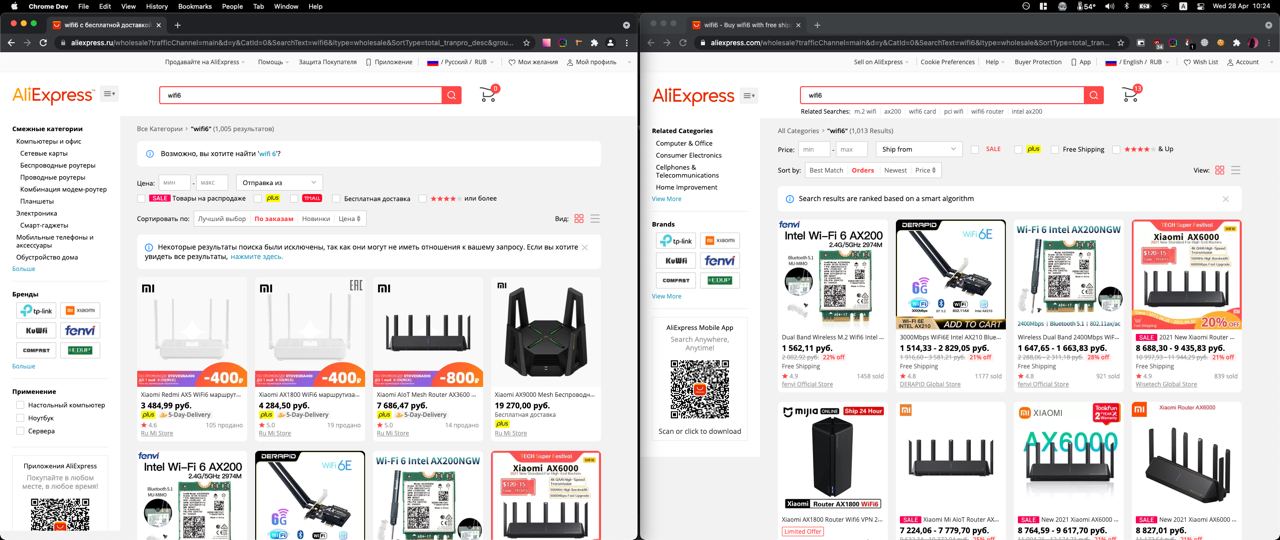Select the wifi6 router related search

pos(987,112)
